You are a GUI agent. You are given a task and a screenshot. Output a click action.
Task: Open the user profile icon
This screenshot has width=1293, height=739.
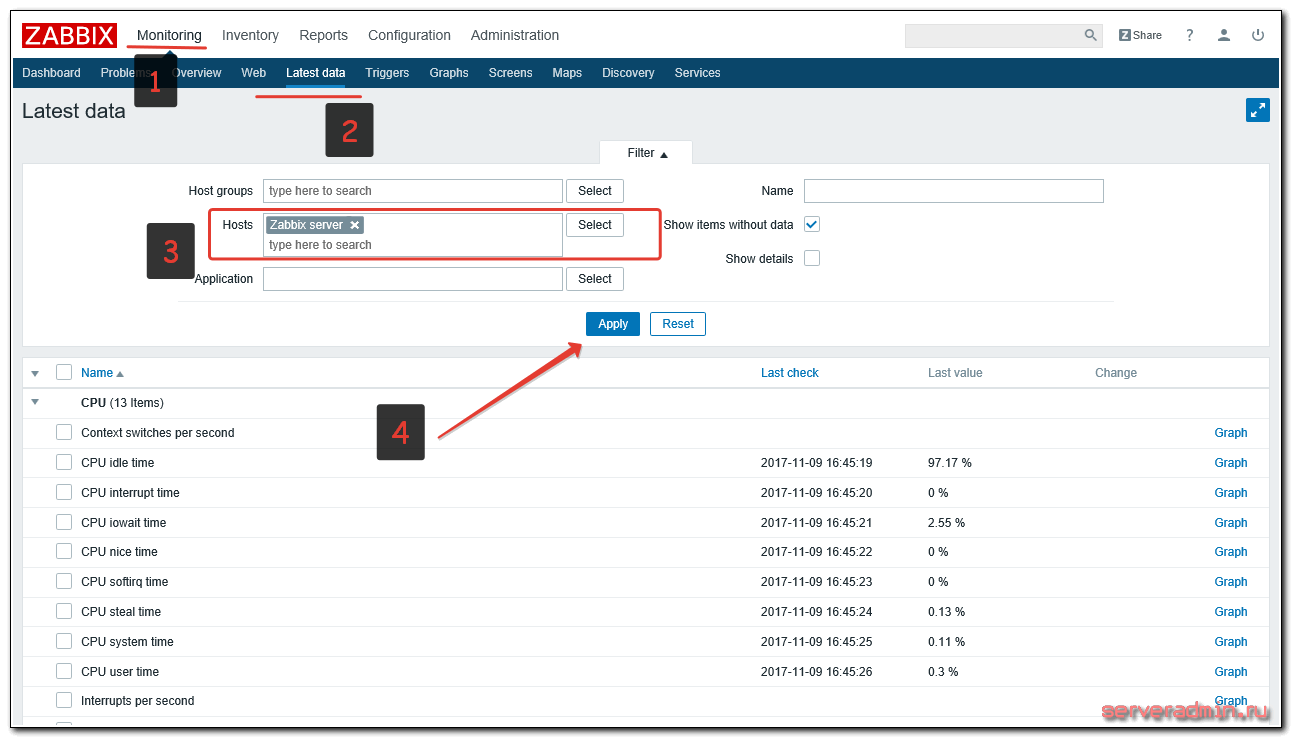pyautogui.click(x=1224, y=35)
